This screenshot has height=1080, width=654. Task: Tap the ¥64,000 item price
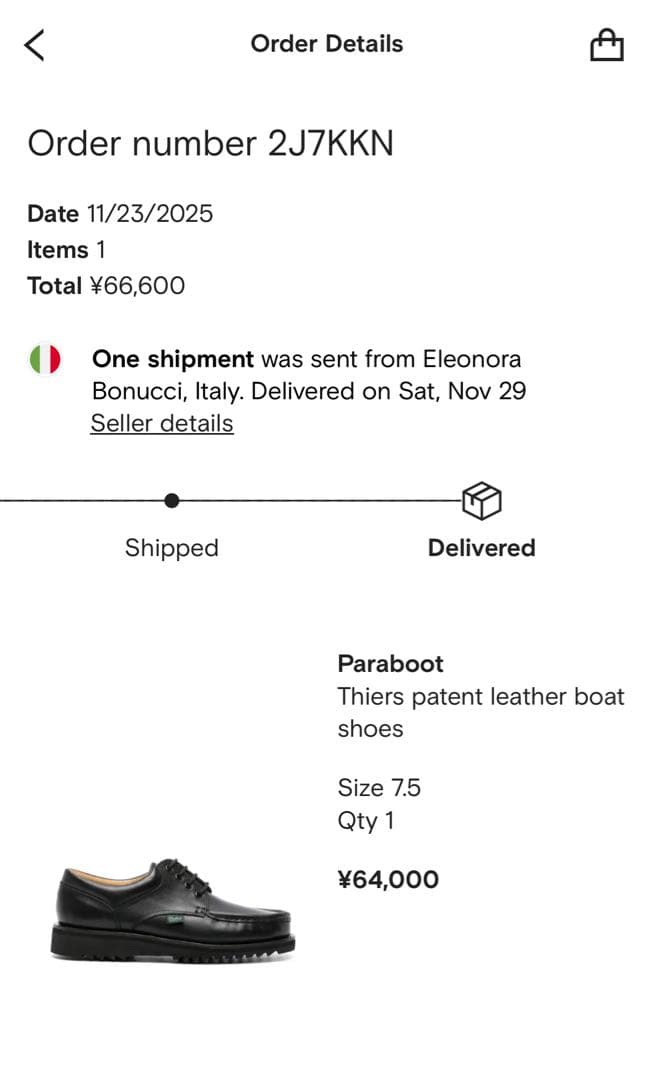pyautogui.click(x=388, y=880)
